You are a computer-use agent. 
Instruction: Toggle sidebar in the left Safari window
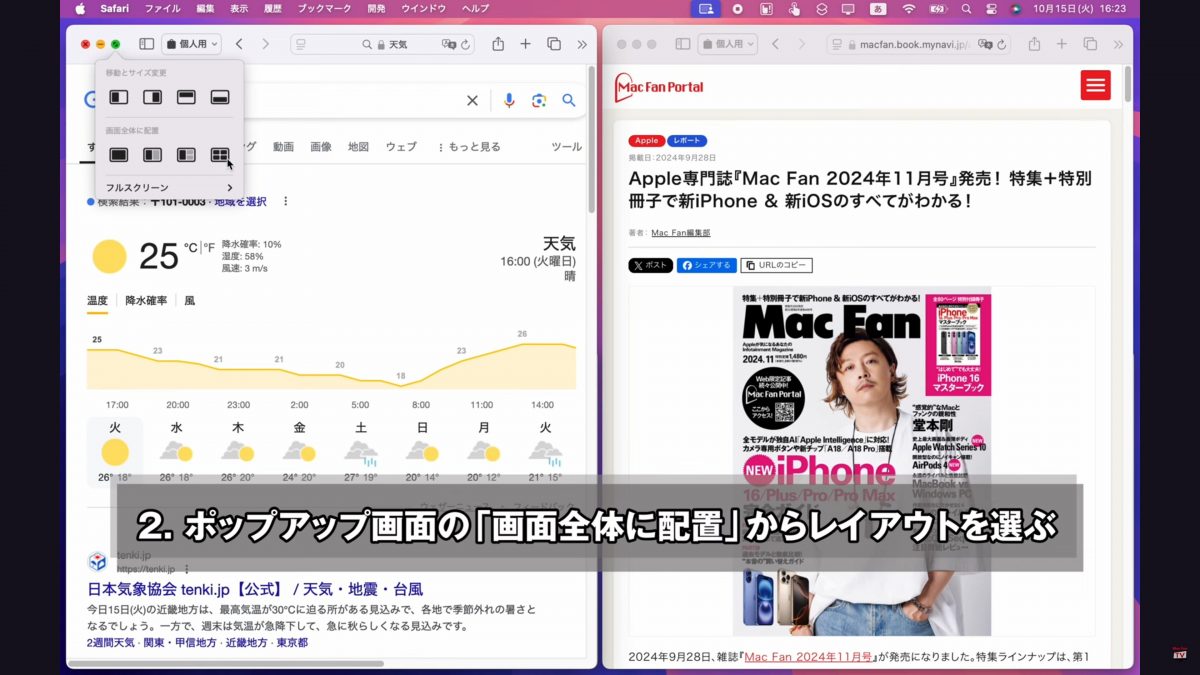146,44
